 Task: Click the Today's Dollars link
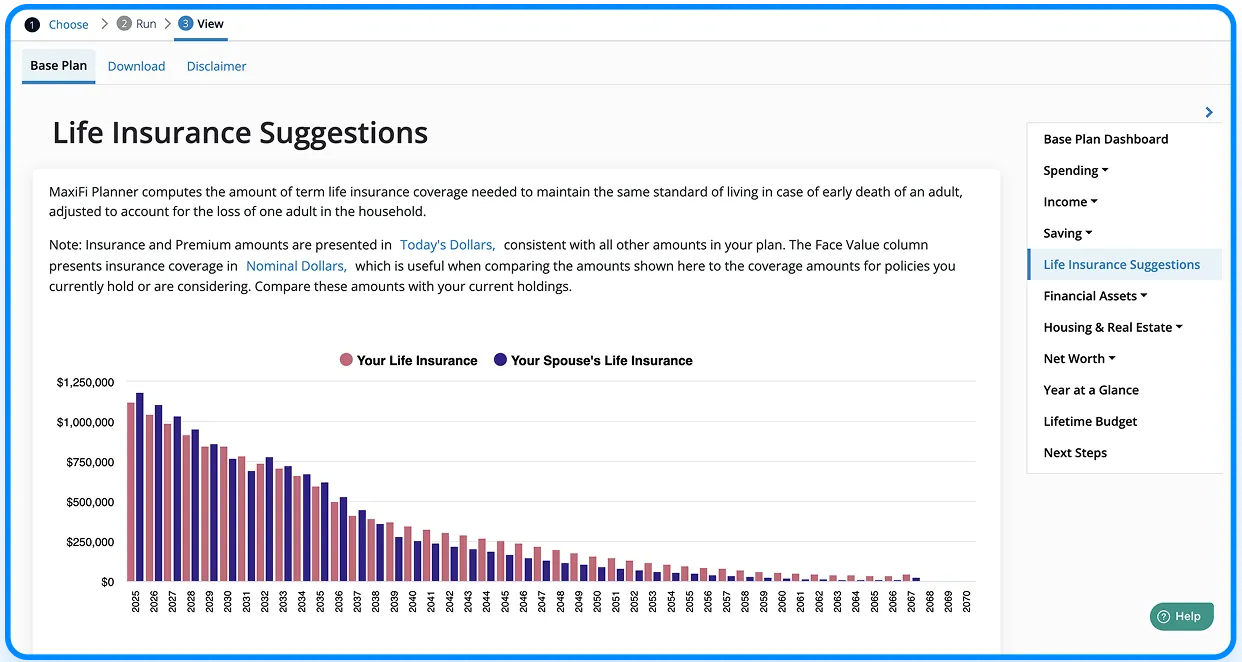447,244
